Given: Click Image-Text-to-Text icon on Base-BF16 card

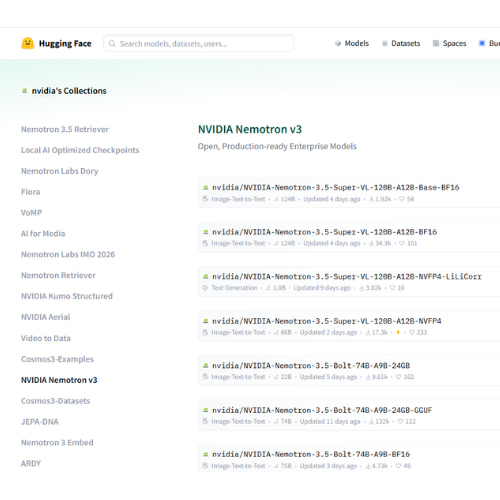Looking at the screenshot, I should (205, 199).
